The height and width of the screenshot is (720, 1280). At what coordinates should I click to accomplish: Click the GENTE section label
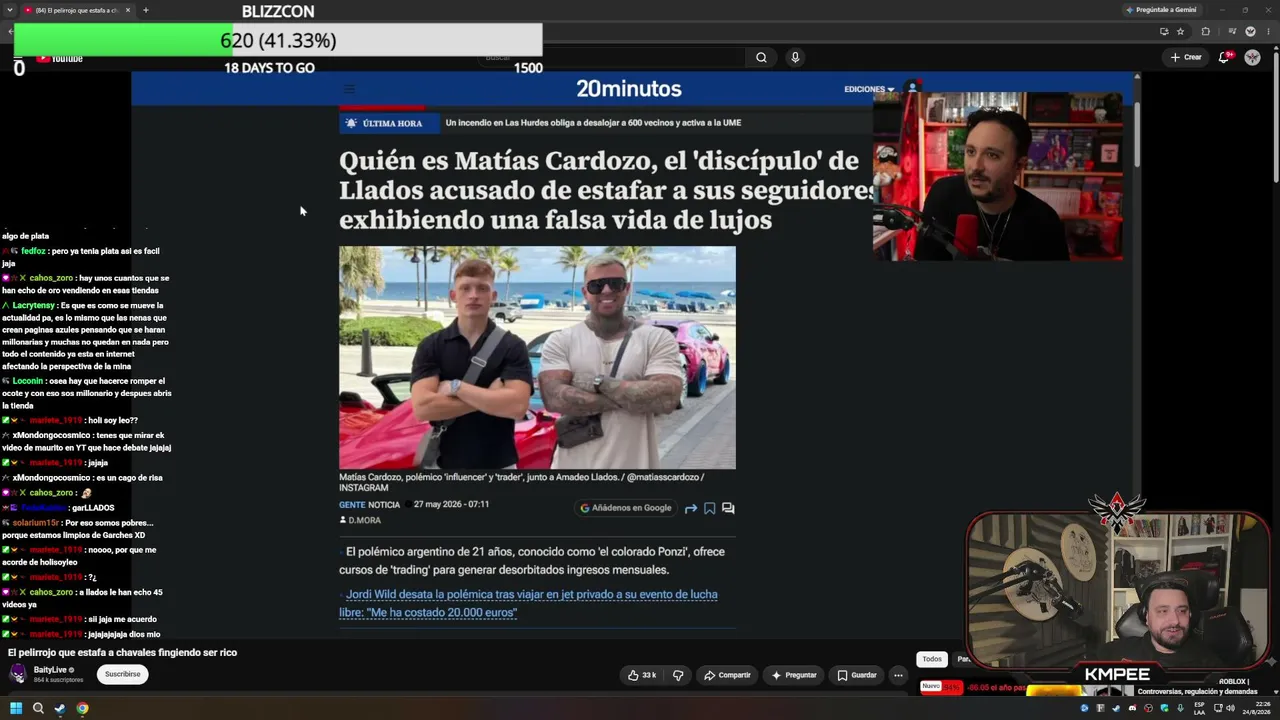(352, 505)
